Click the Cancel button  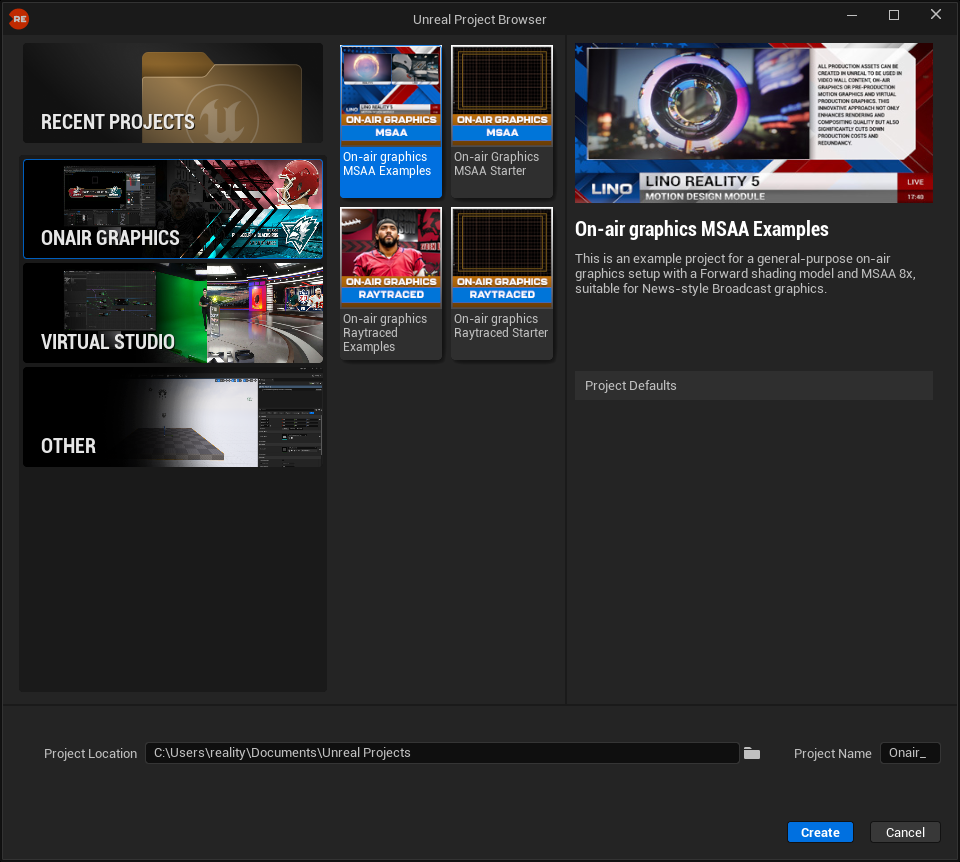[905, 832]
